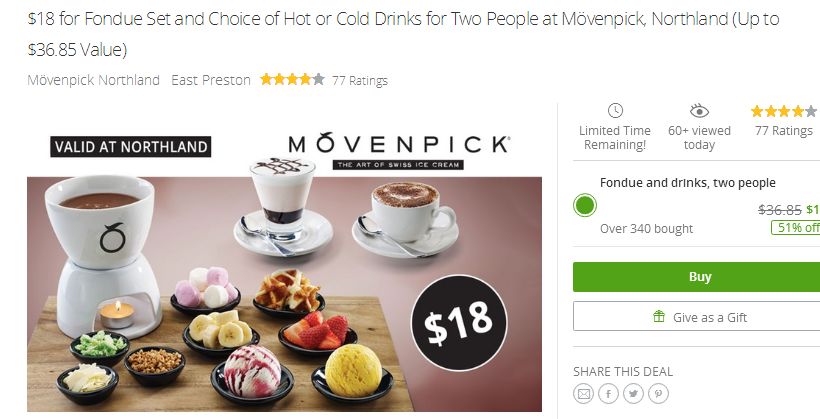Choose Give as a Gift button

(697, 316)
